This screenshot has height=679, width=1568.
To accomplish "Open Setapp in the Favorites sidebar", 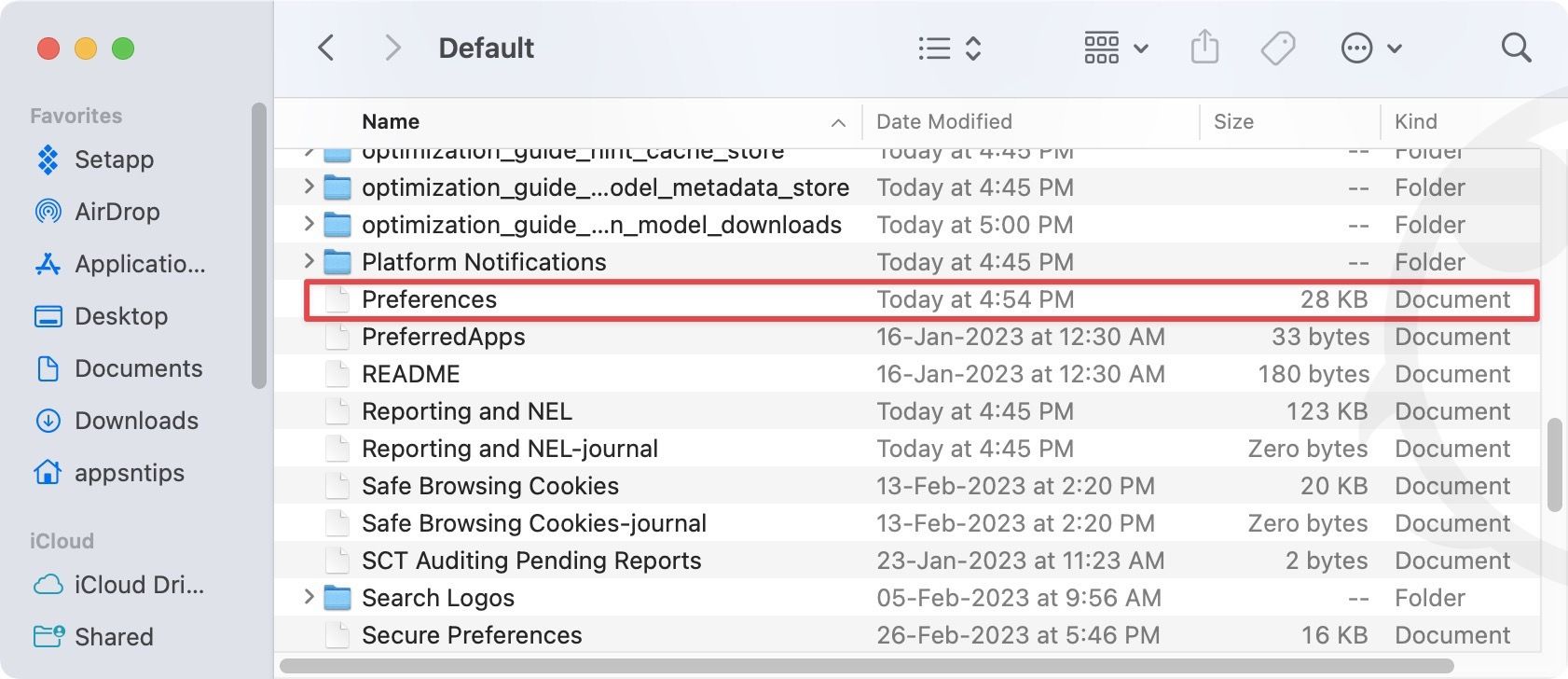I will coord(114,159).
